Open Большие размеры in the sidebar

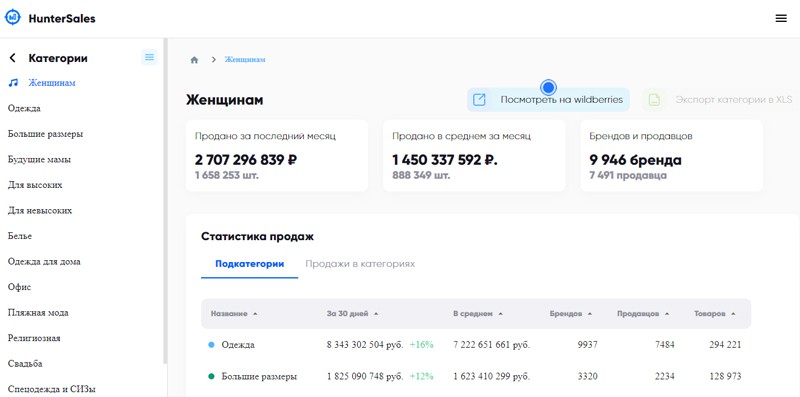(x=45, y=134)
